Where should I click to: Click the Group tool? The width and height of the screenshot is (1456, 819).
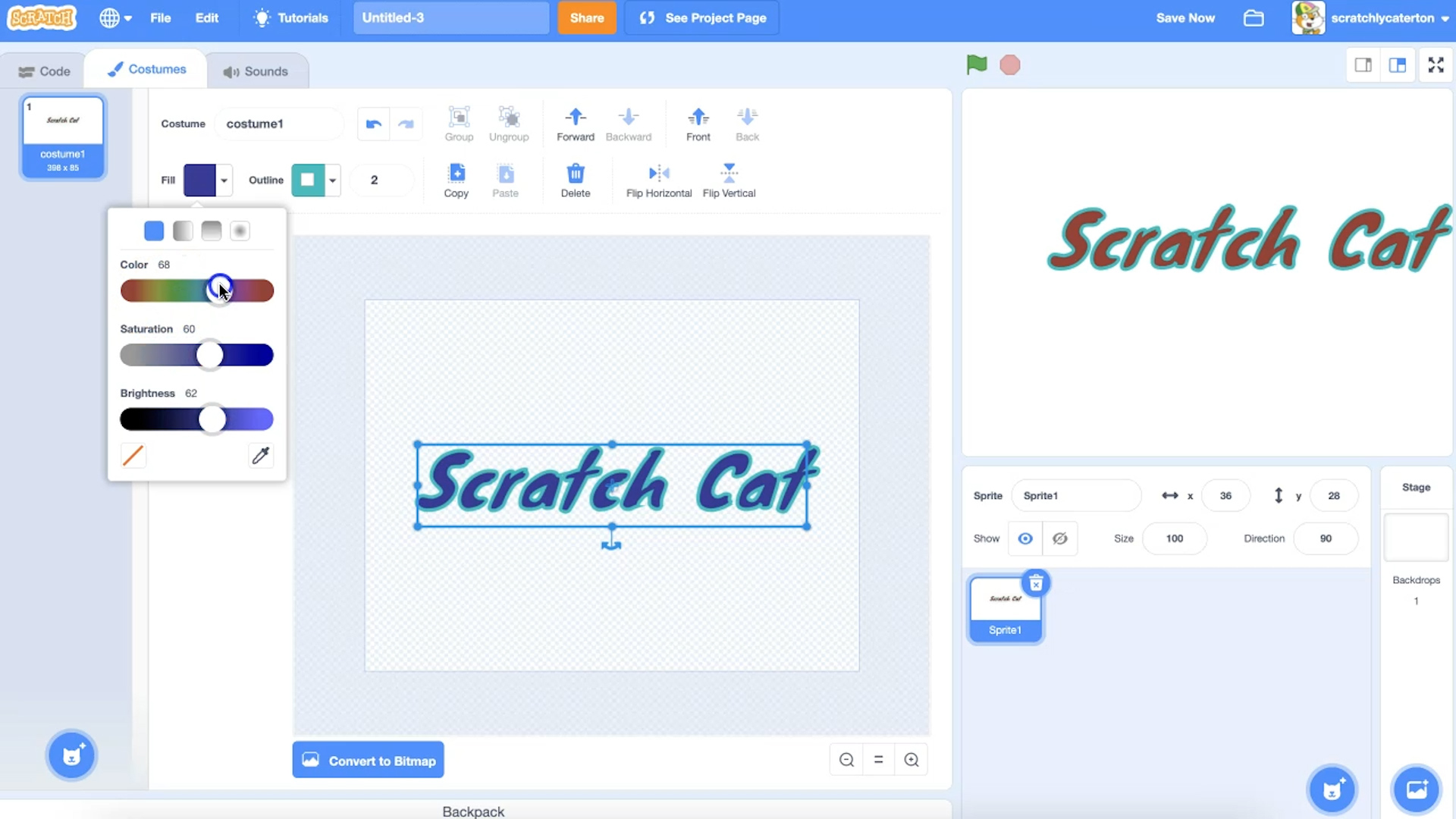(459, 124)
